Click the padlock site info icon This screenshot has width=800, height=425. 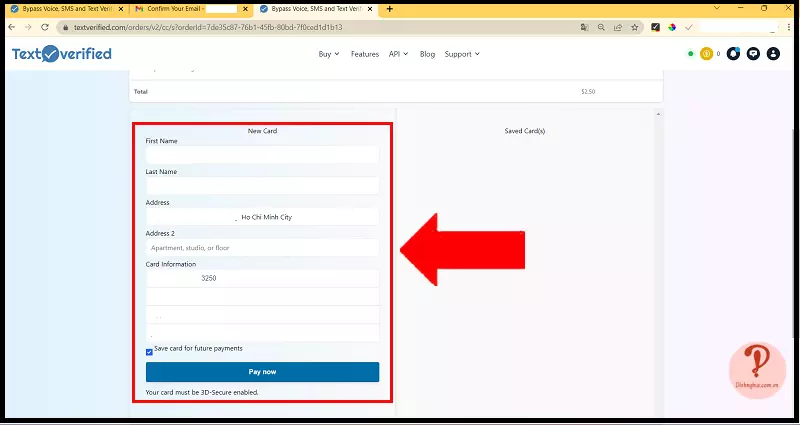click(x=65, y=28)
